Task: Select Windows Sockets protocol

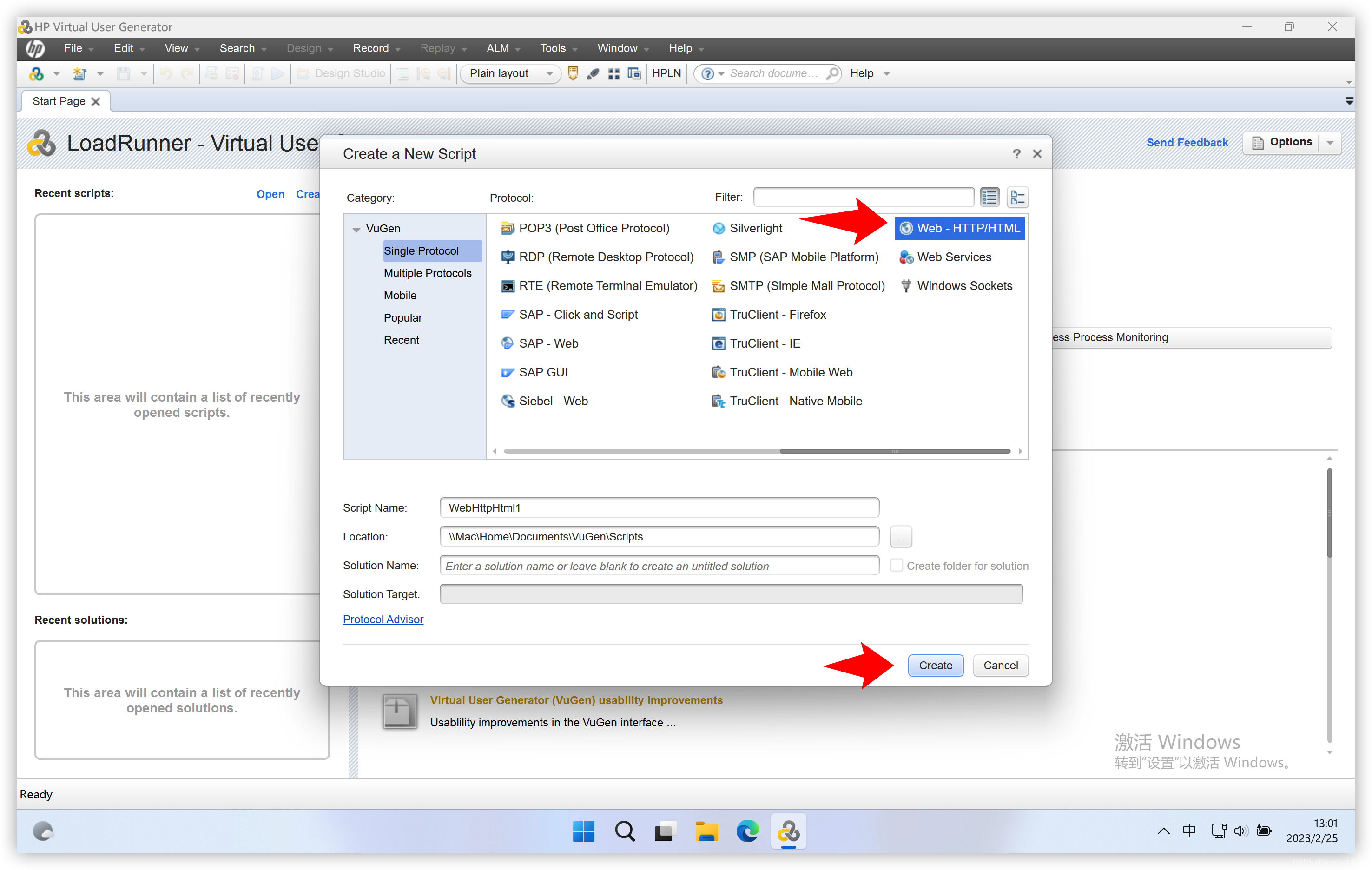Action: pos(956,286)
